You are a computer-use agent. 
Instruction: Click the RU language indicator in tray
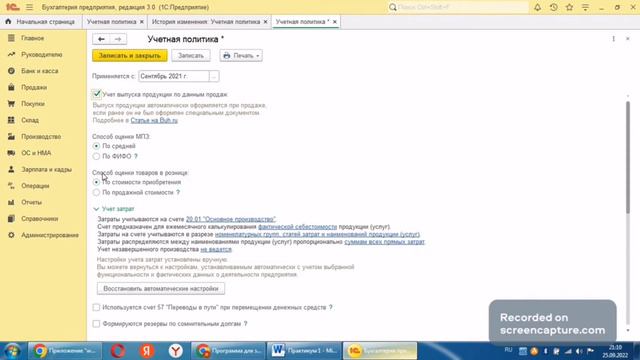508,350
